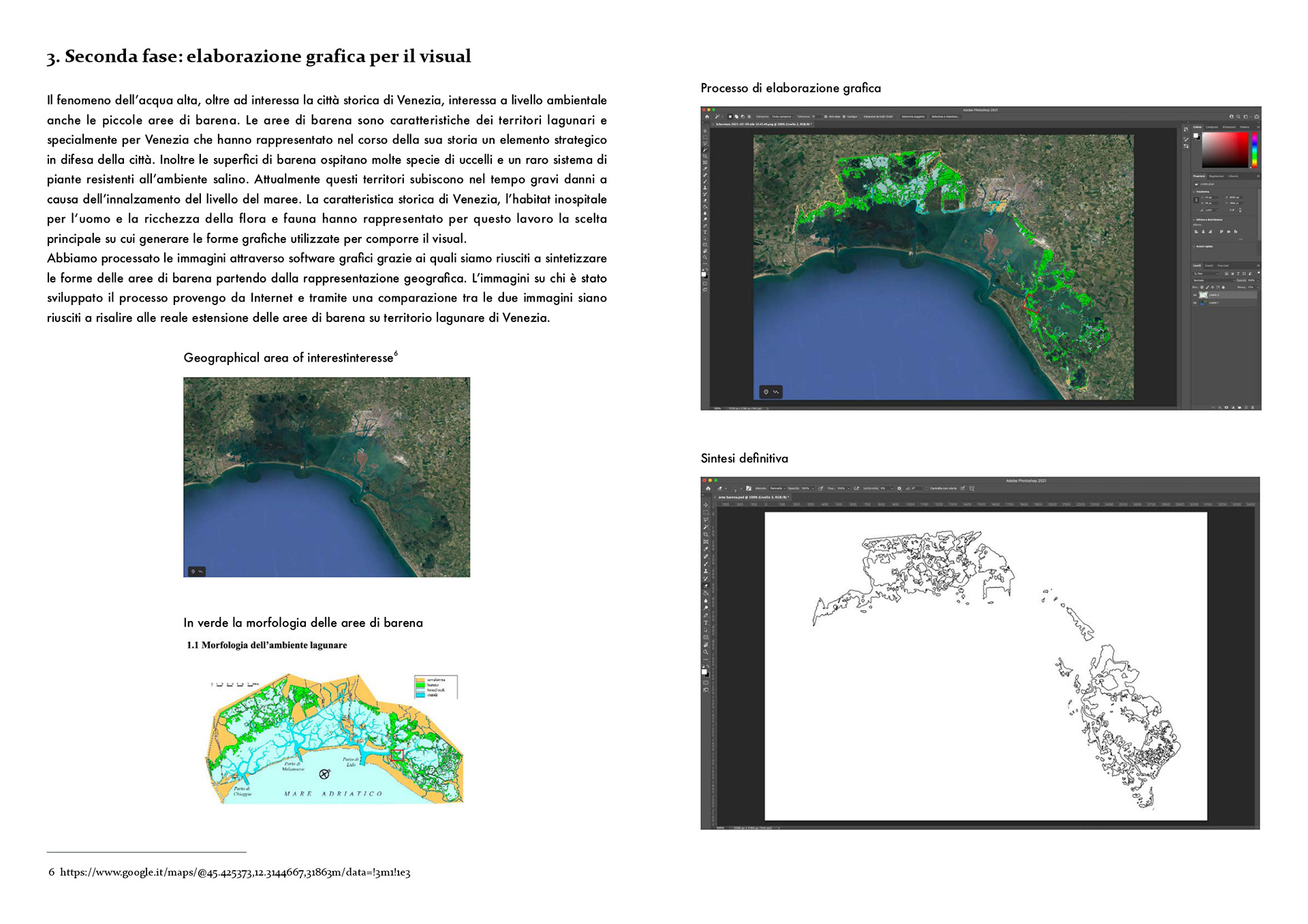Viewport: 1308px width, 924px height.
Task: Hide Livello 1 using its eye icon
Action: (x=1195, y=302)
